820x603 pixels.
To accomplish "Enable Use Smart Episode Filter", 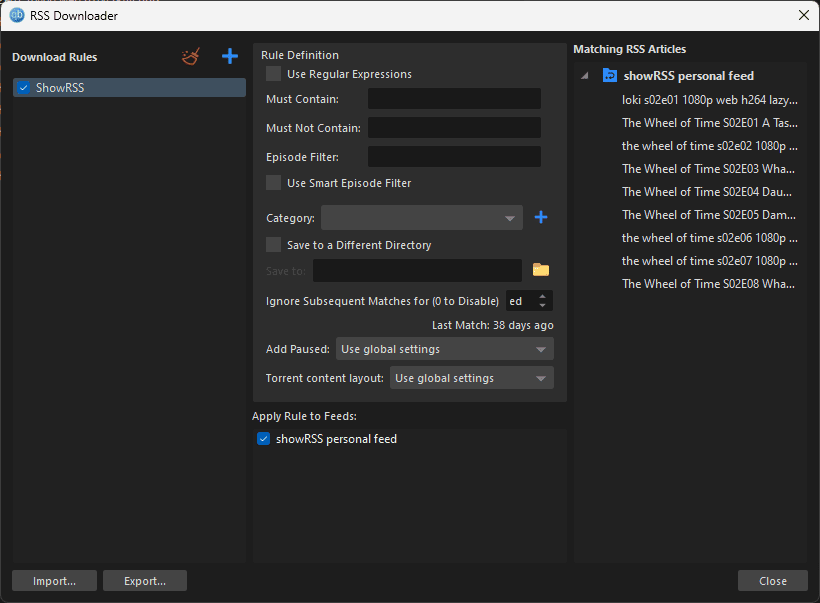I will click(x=274, y=183).
